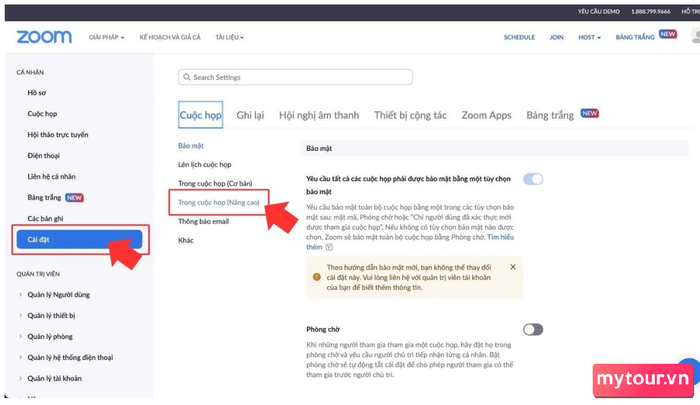Click the NEW badge beside Bảng trắng tab

click(x=589, y=113)
